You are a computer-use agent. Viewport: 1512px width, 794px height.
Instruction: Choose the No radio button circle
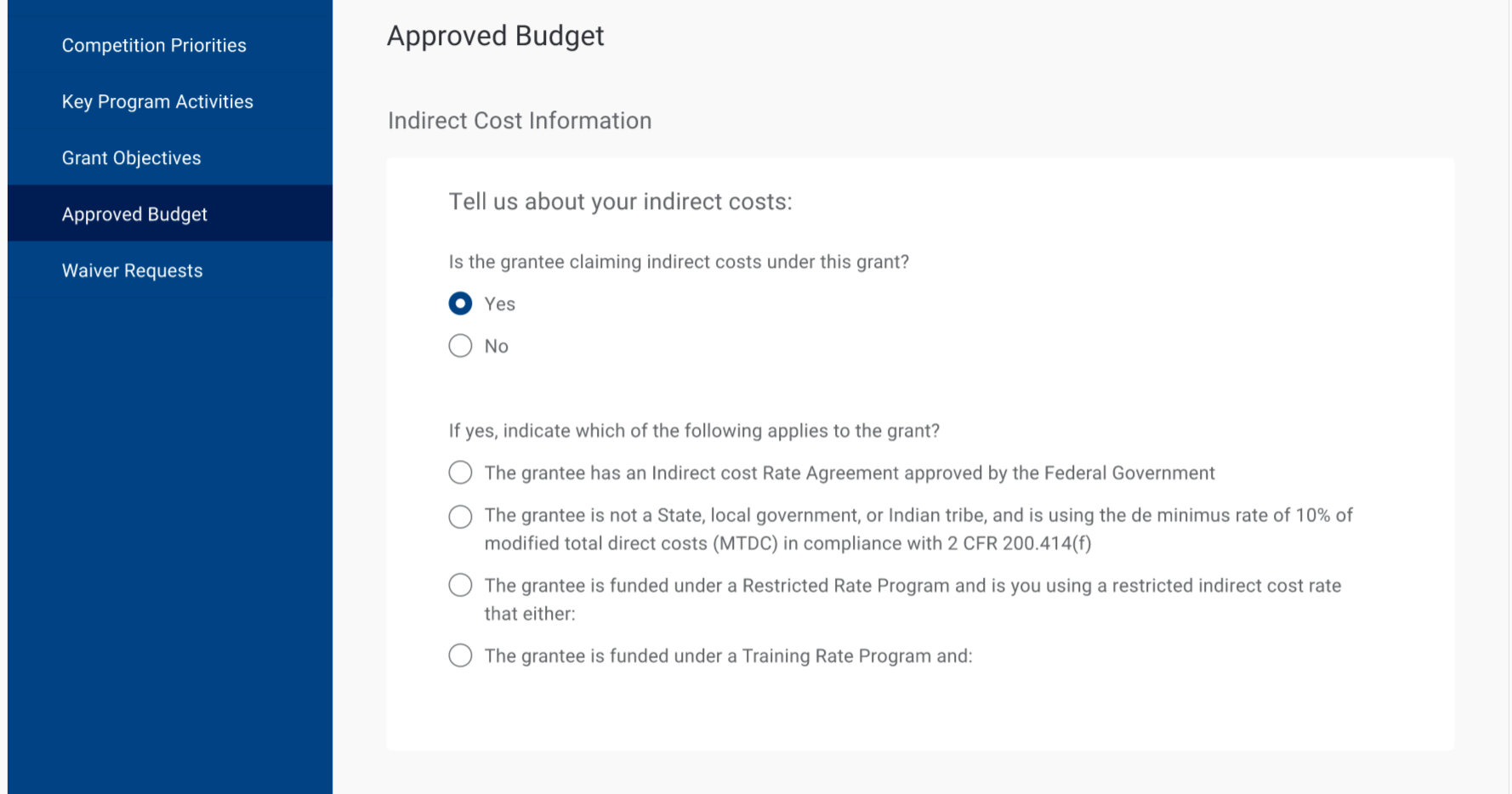pyautogui.click(x=460, y=346)
